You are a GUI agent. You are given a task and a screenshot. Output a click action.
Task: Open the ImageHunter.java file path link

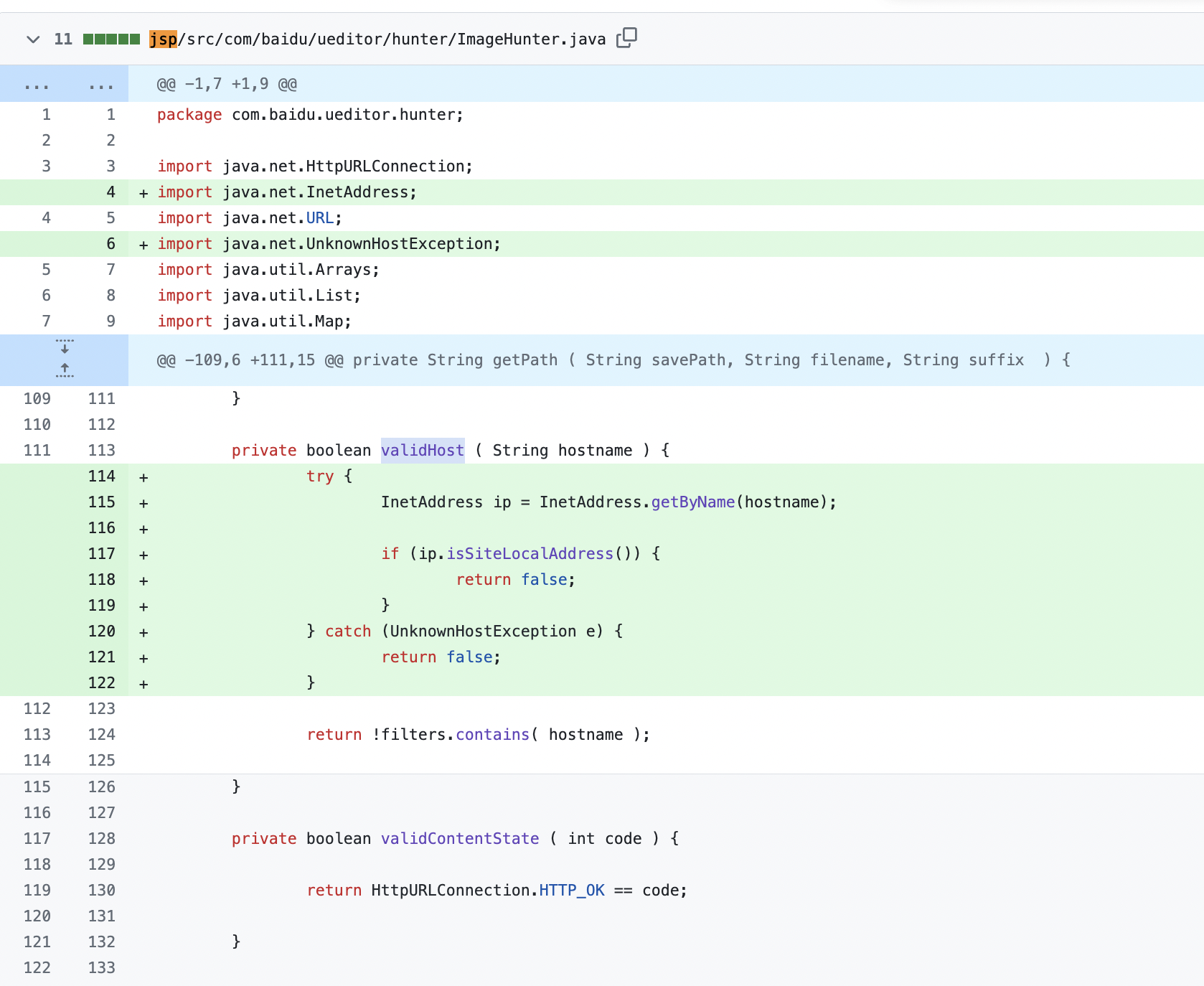377,39
